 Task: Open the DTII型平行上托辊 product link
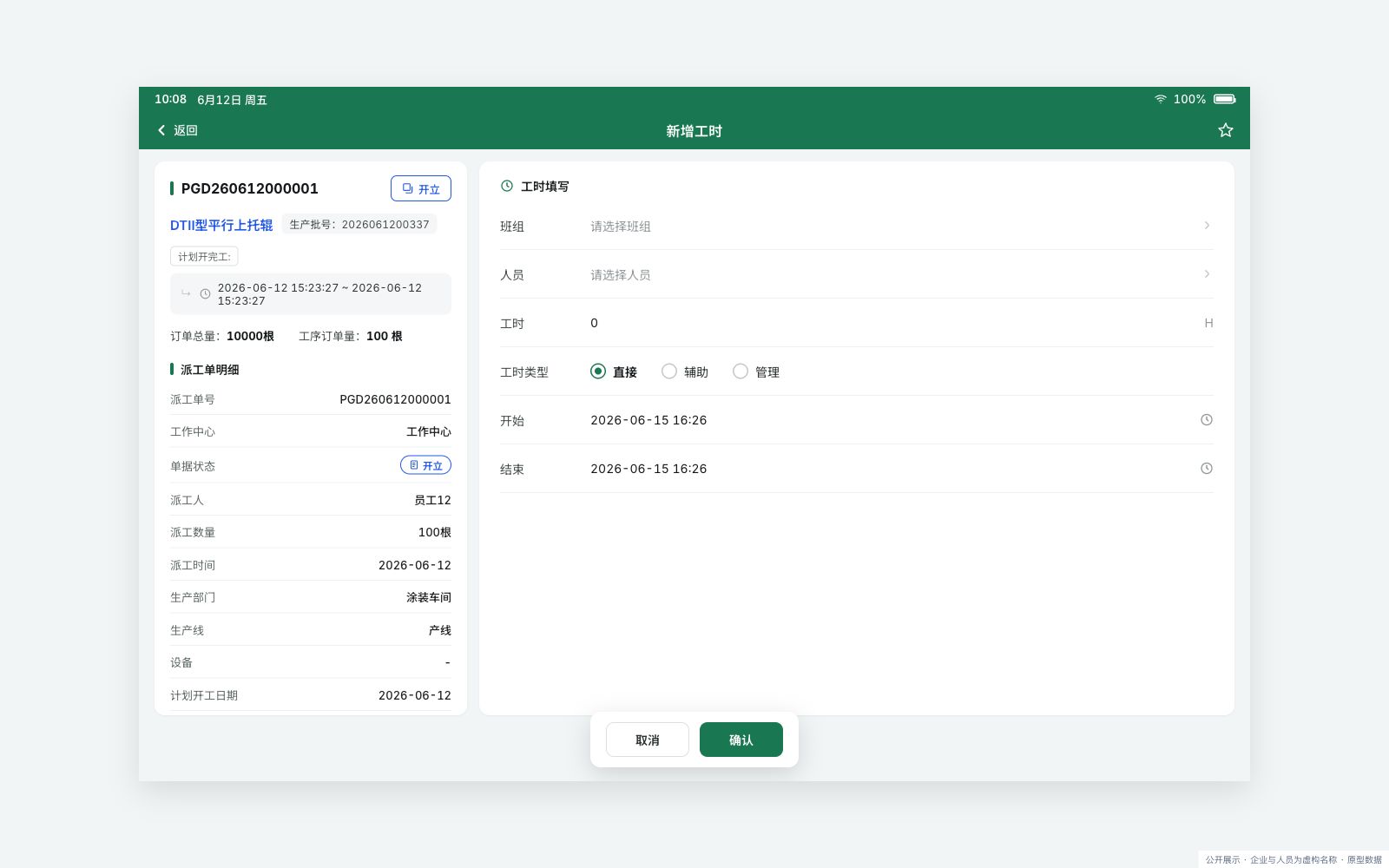(221, 225)
